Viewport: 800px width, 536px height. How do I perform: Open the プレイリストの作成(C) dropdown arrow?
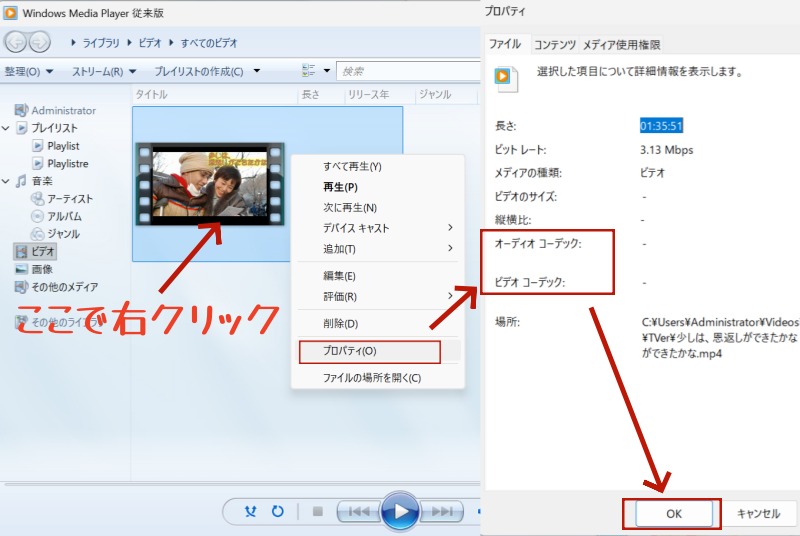[x=257, y=71]
